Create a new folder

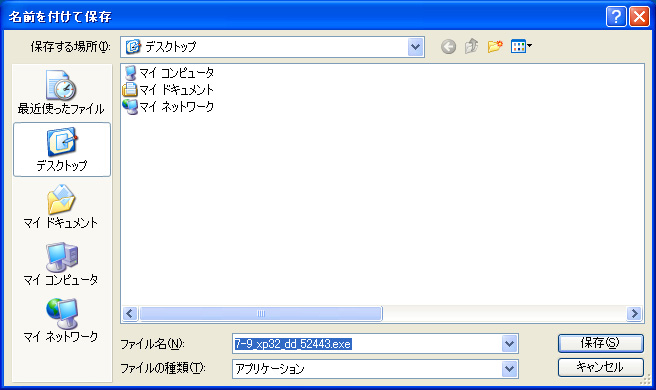[495, 46]
